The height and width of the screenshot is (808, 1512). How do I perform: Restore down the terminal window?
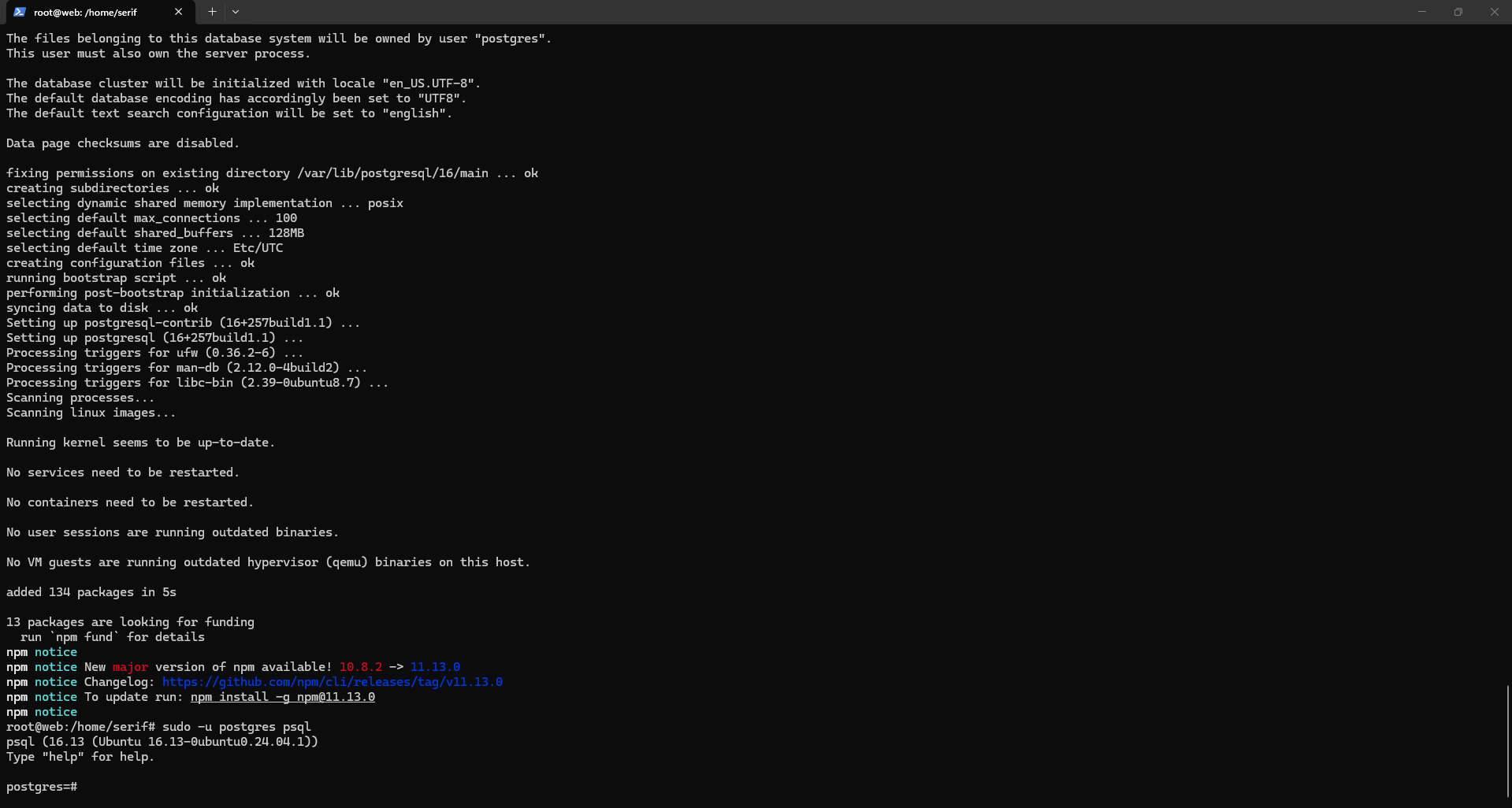coord(1458,12)
